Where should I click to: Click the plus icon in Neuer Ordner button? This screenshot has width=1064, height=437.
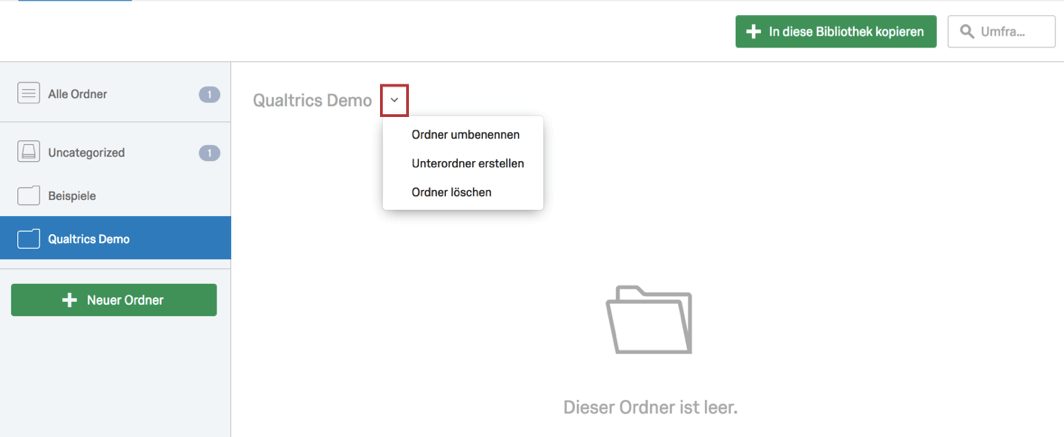pyautogui.click(x=69, y=300)
